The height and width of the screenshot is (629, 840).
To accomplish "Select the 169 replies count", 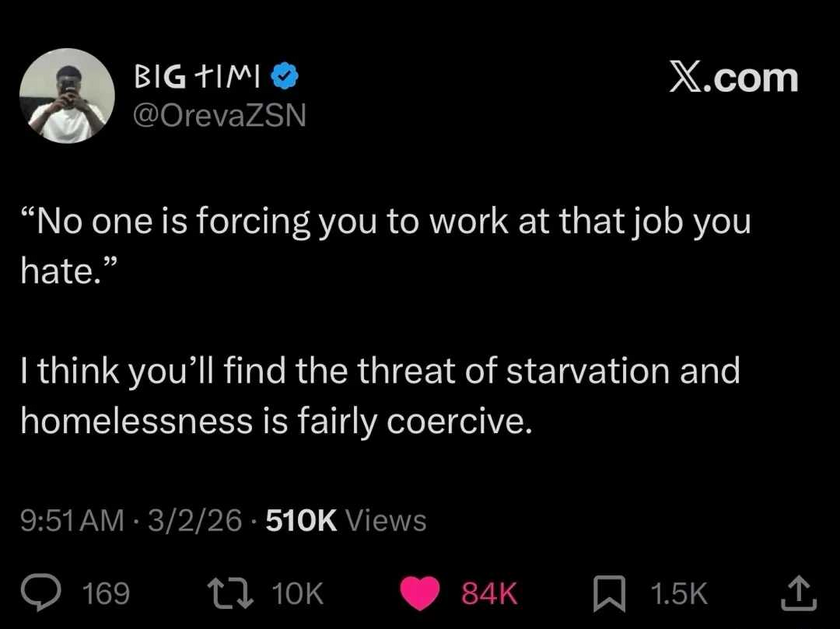I will [x=106, y=594].
